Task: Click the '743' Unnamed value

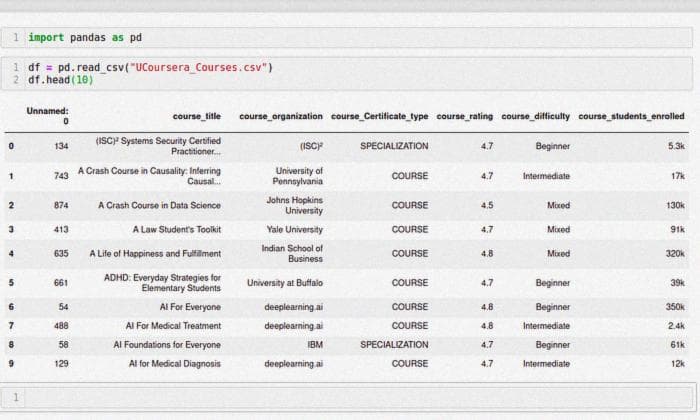Action: pos(61,176)
